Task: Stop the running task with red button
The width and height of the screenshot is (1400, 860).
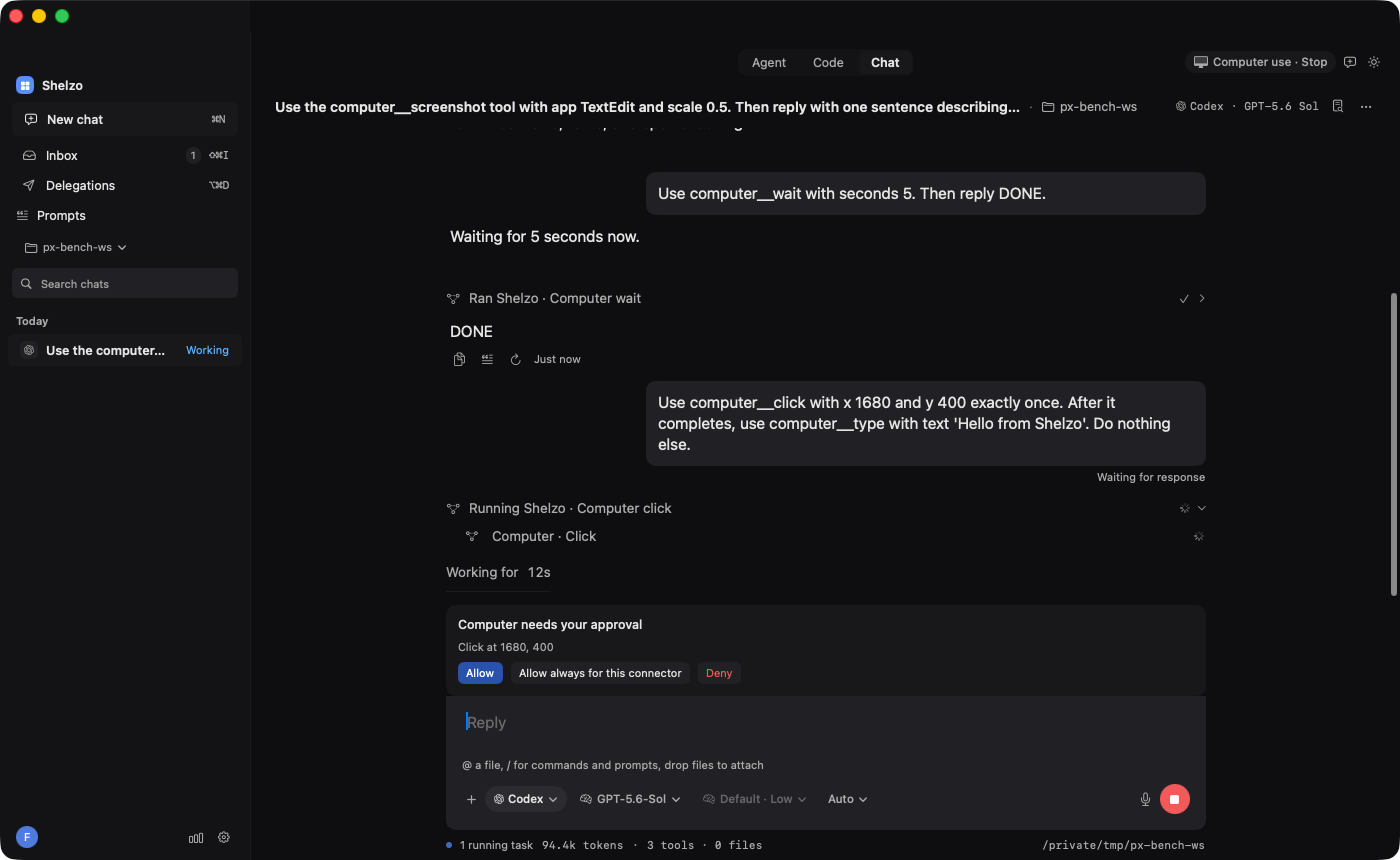Action: click(x=1175, y=799)
